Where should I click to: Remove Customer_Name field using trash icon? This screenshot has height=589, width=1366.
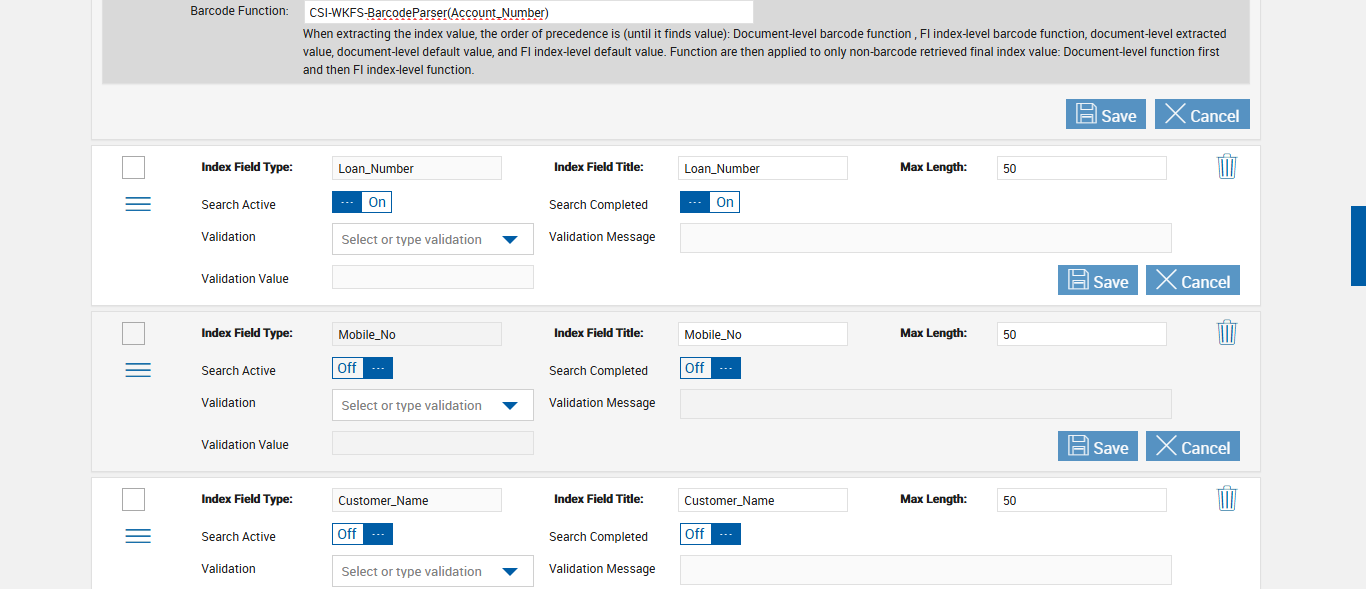pos(1227,499)
